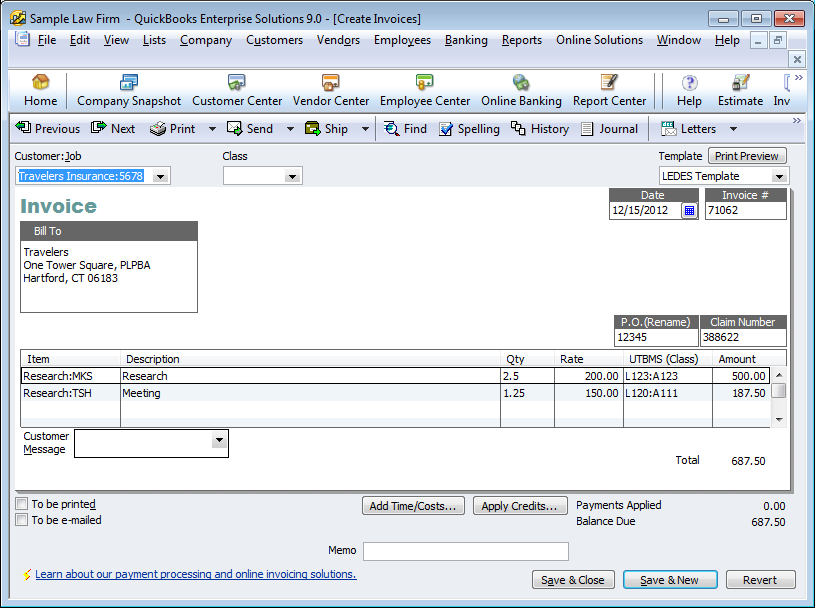Viewport: 815px width, 608px height.
Task: Open the Customers menu
Action: point(274,40)
